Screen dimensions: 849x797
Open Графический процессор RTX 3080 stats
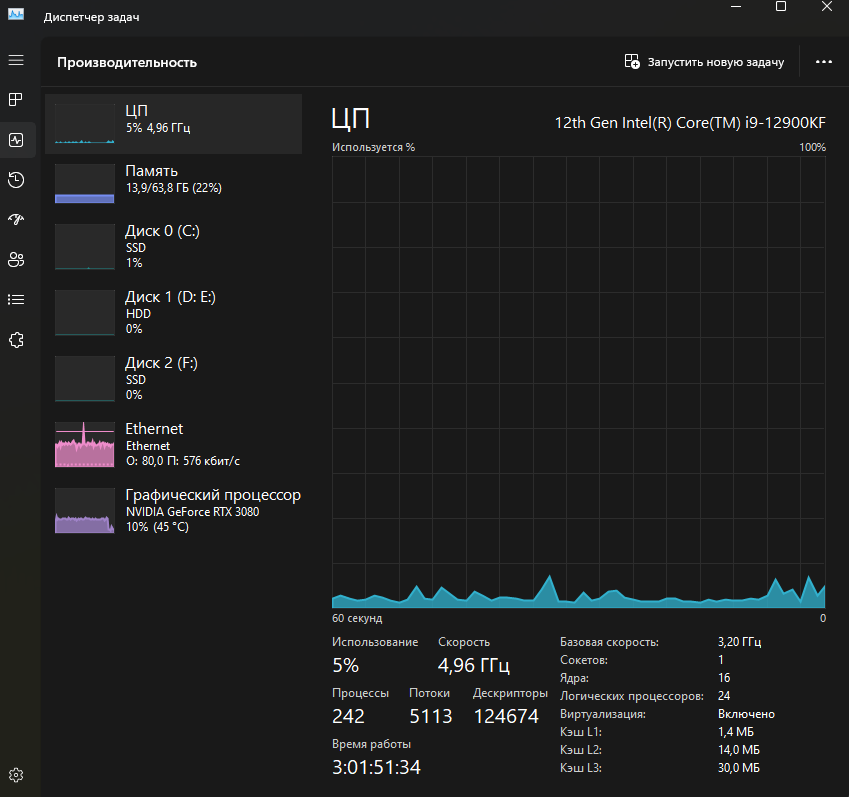tap(173, 510)
